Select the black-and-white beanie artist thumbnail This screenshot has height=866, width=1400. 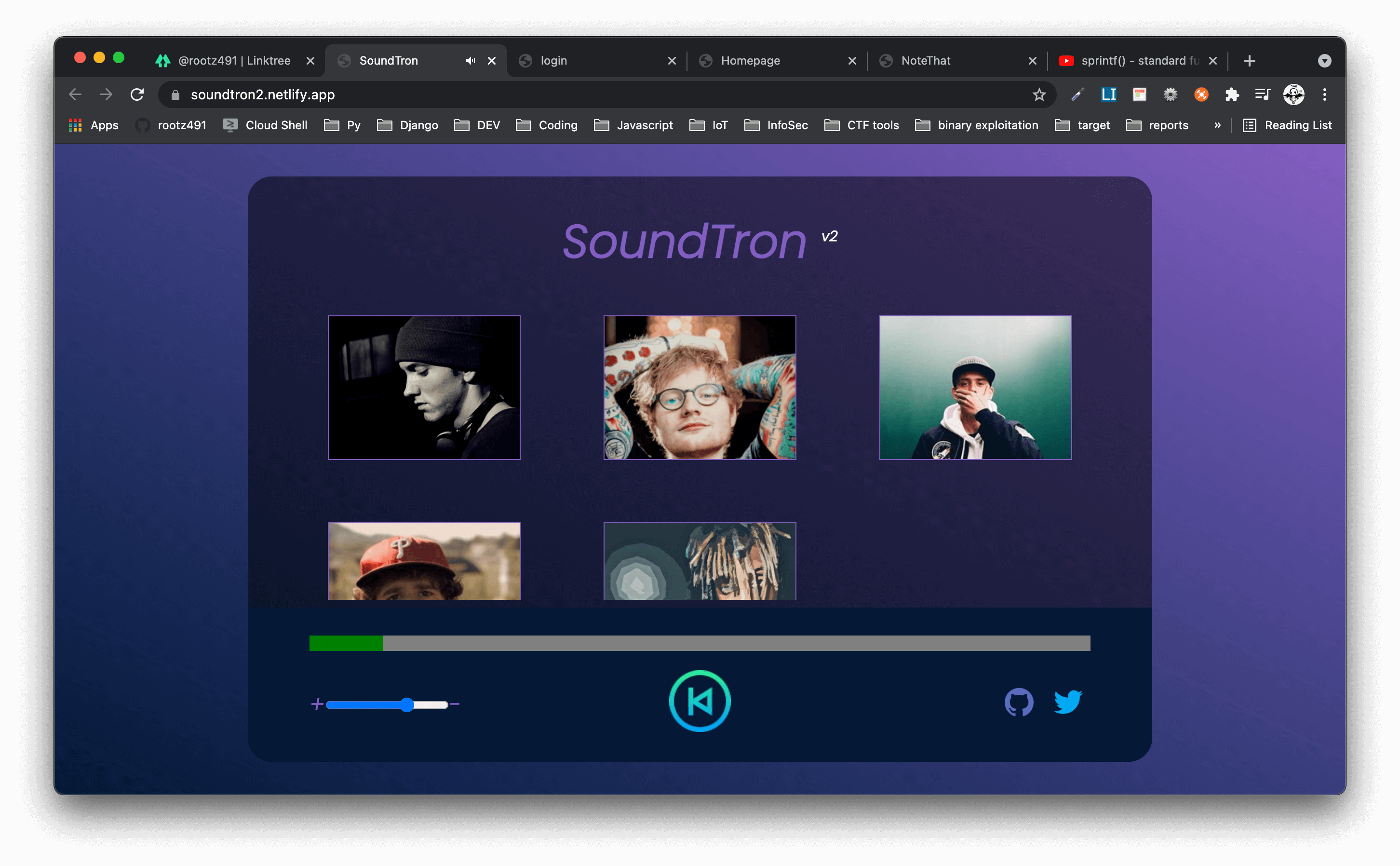coord(424,387)
